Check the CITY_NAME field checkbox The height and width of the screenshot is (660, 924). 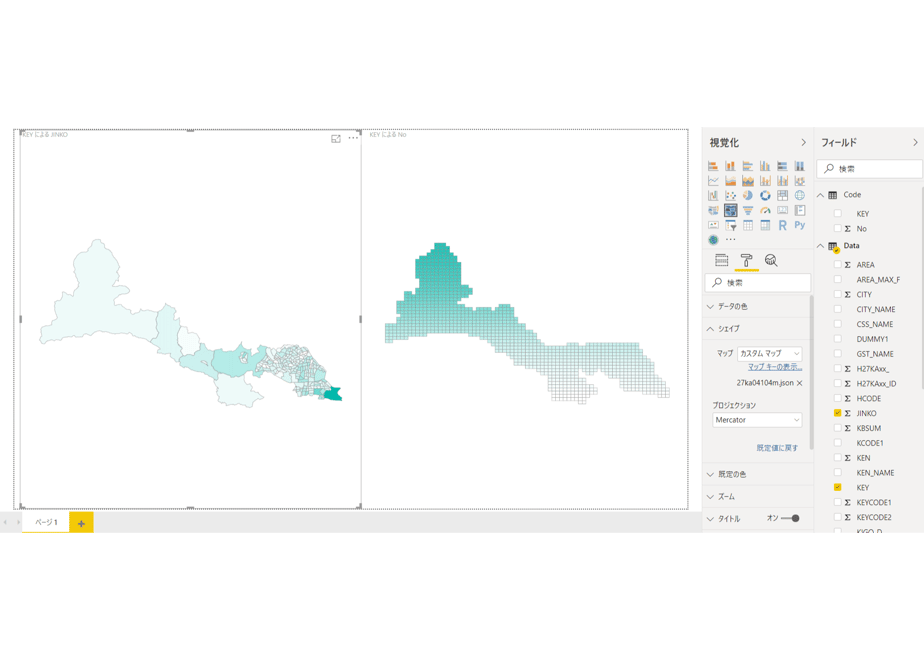[x=837, y=309]
